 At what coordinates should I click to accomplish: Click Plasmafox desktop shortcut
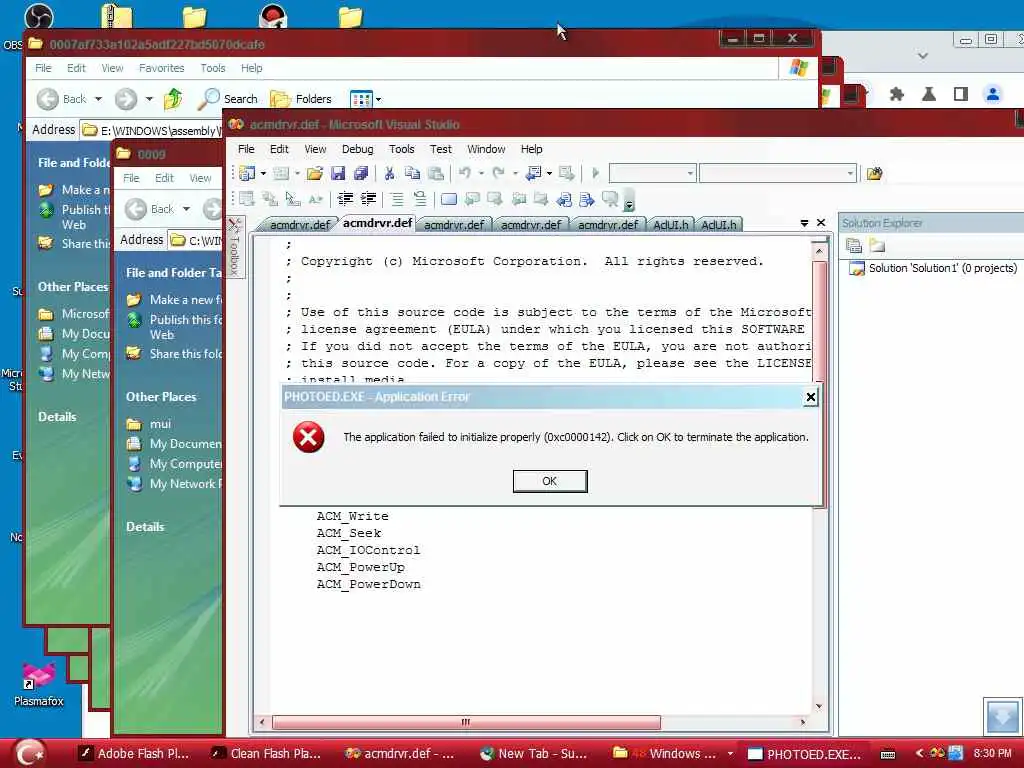pos(39,685)
